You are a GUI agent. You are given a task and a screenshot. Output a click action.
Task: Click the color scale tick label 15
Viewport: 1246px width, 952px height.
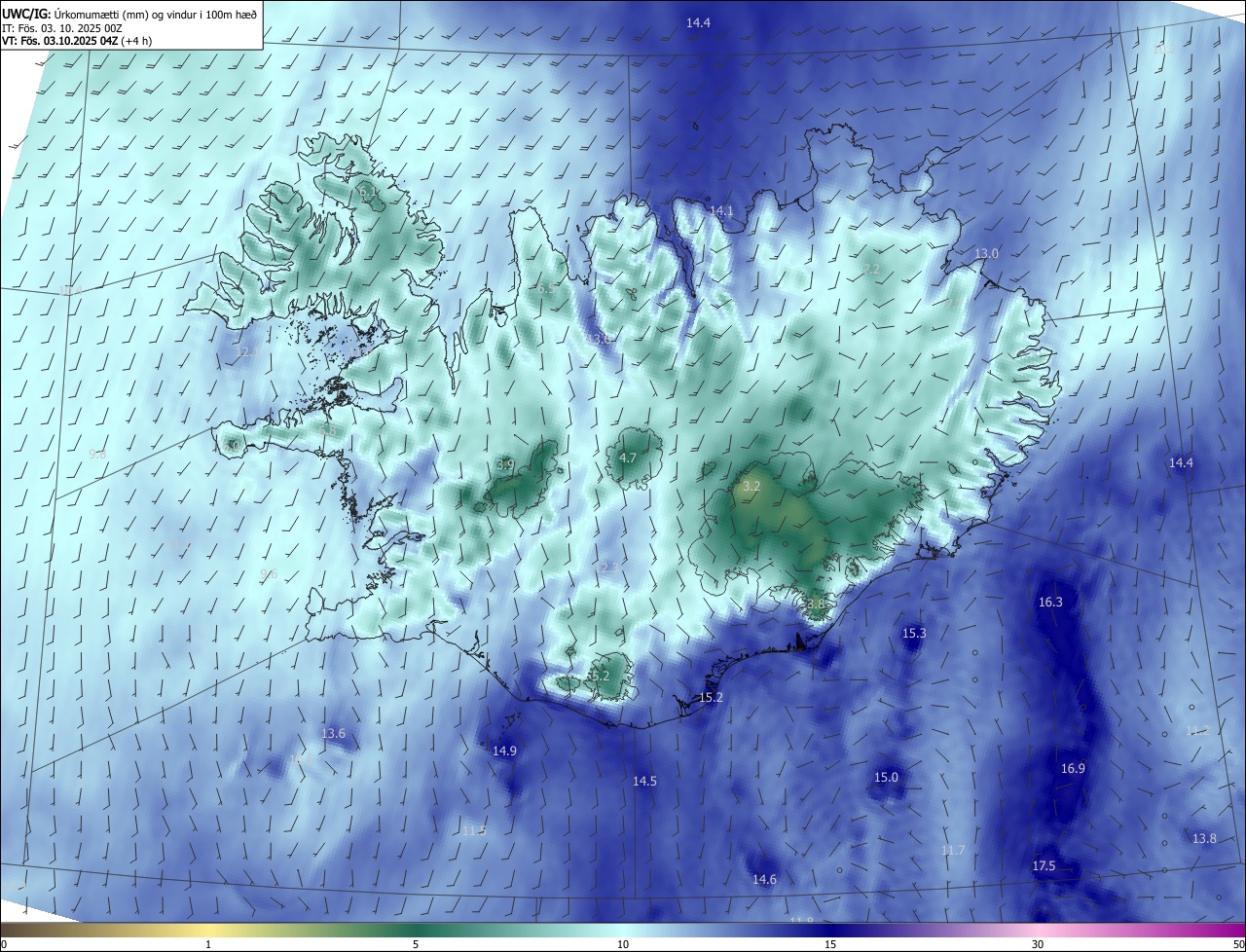(830, 944)
